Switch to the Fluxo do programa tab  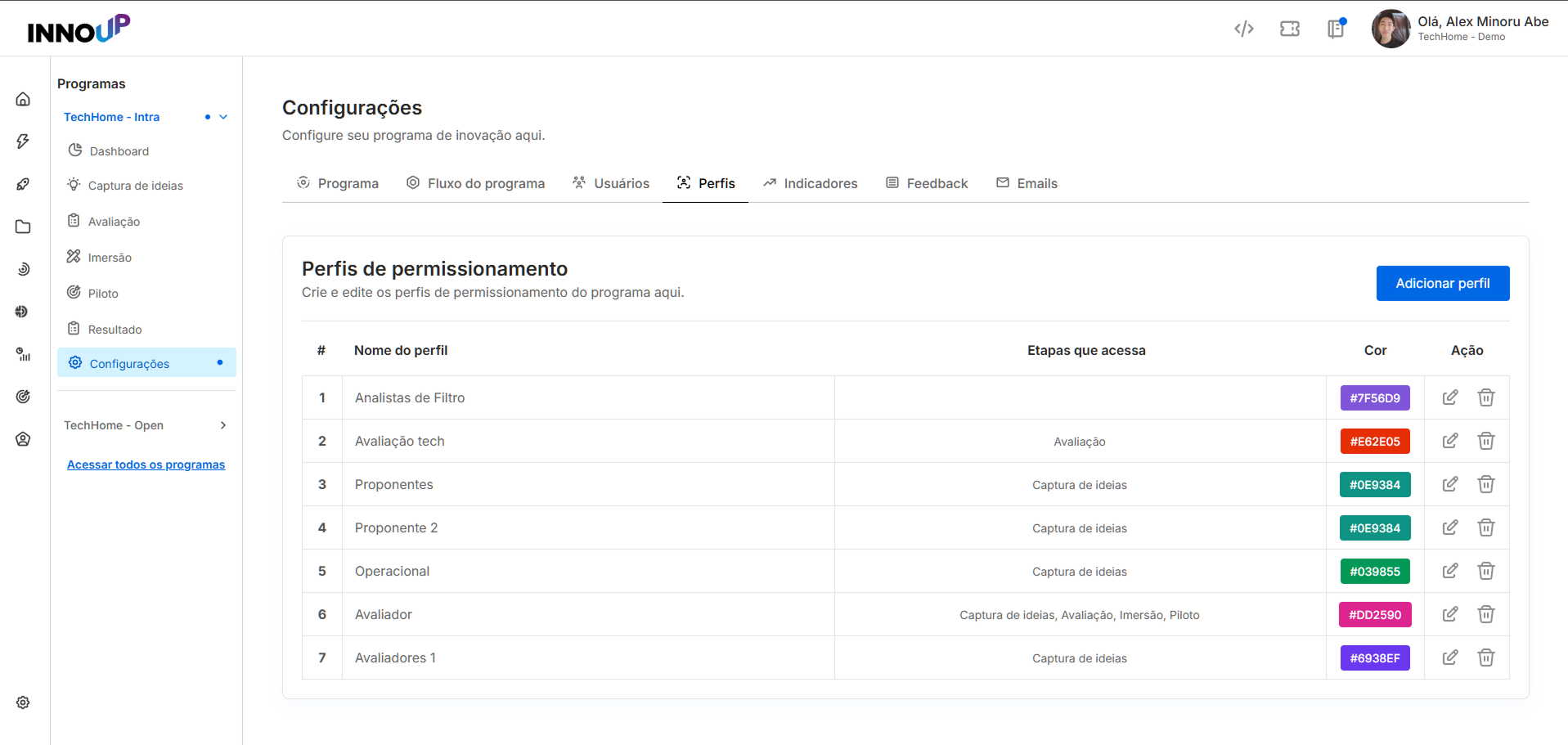coord(475,183)
